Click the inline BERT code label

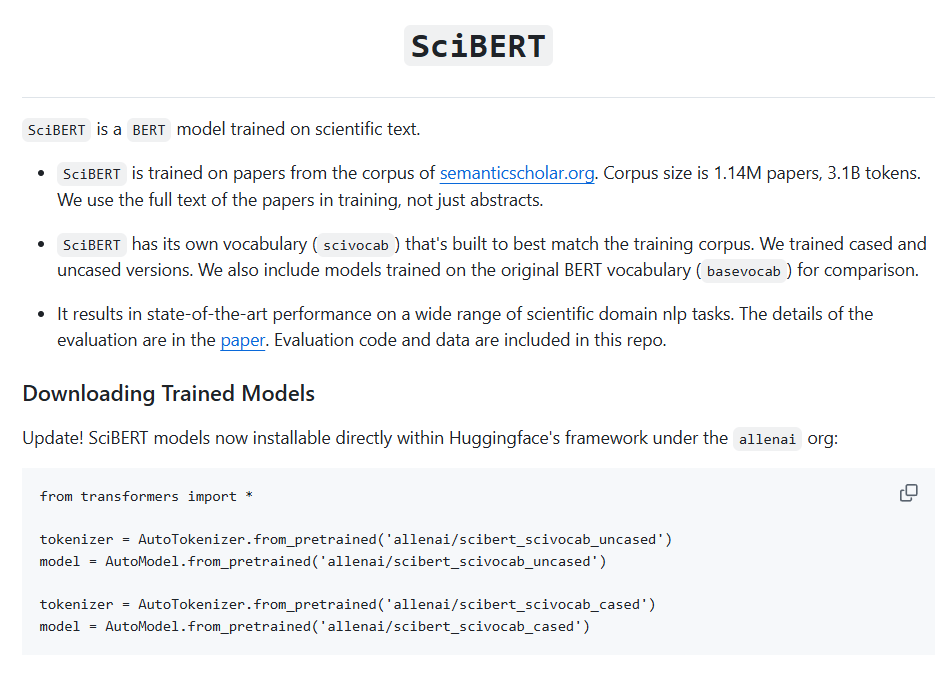click(x=149, y=130)
